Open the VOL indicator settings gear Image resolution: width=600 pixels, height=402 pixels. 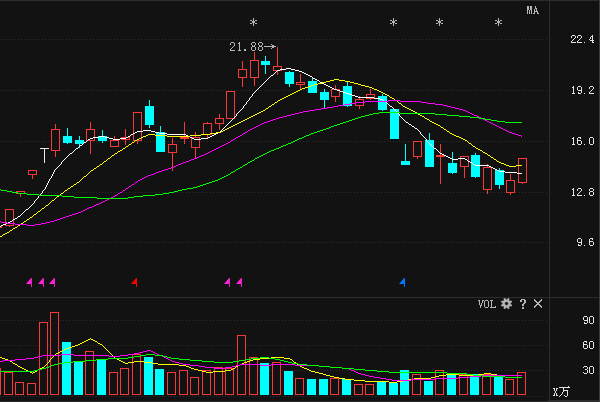coord(506,304)
